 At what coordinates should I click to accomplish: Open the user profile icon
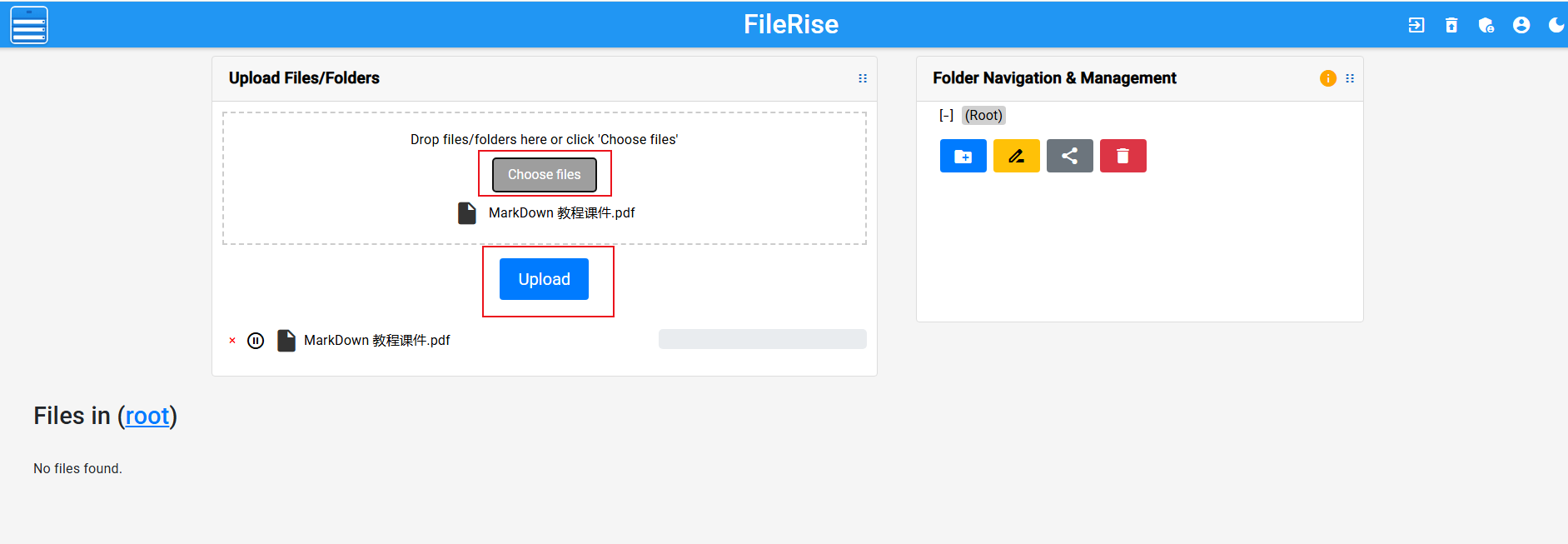click(1521, 25)
